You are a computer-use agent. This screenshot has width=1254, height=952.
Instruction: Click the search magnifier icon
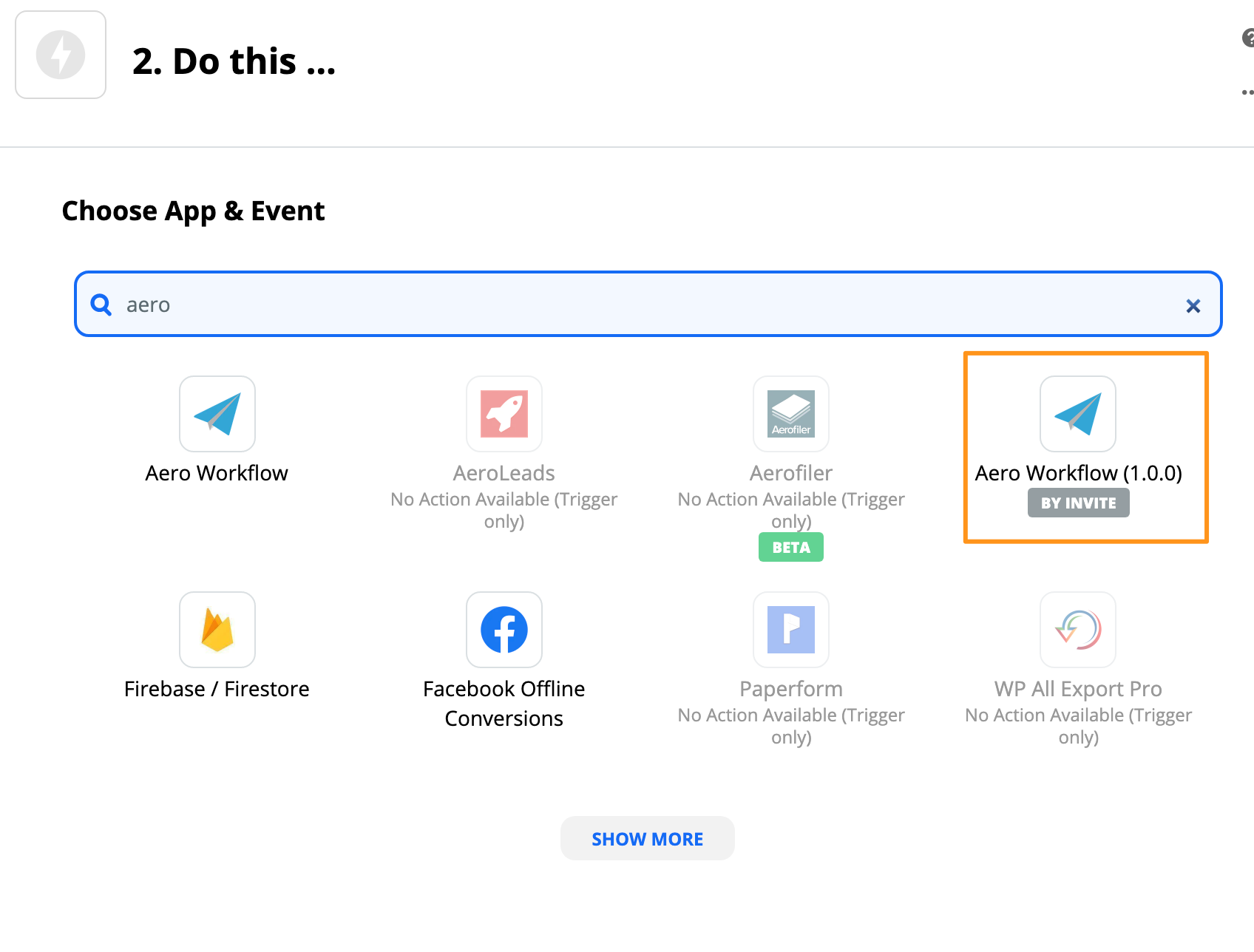(x=101, y=304)
